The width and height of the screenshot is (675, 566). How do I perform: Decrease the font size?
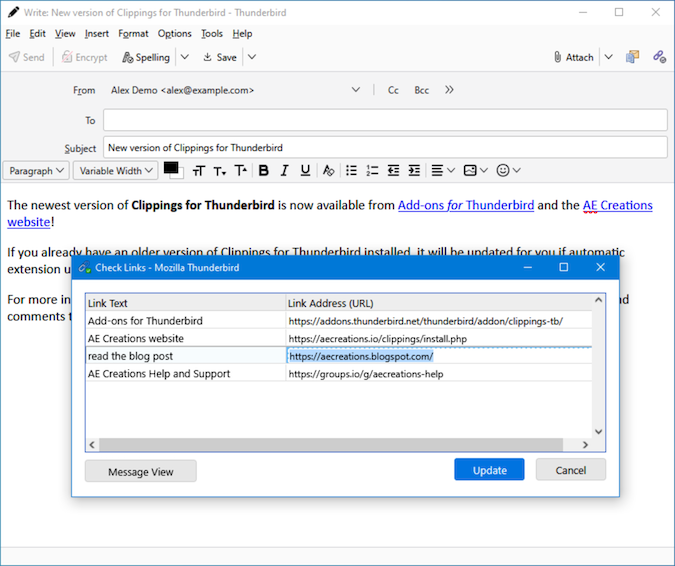pos(220,171)
